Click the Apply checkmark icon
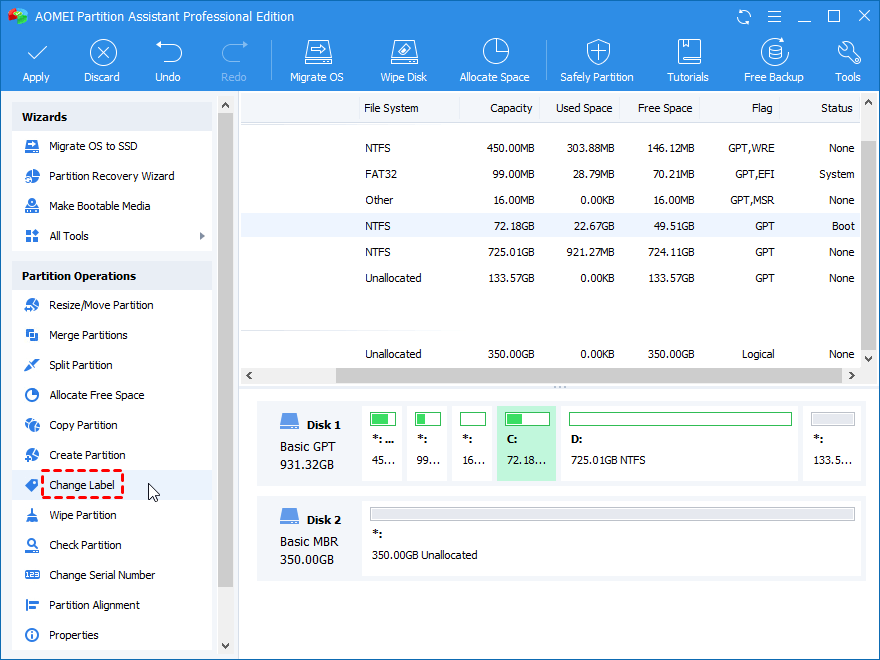This screenshot has height=660, width=880. point(36,53)
